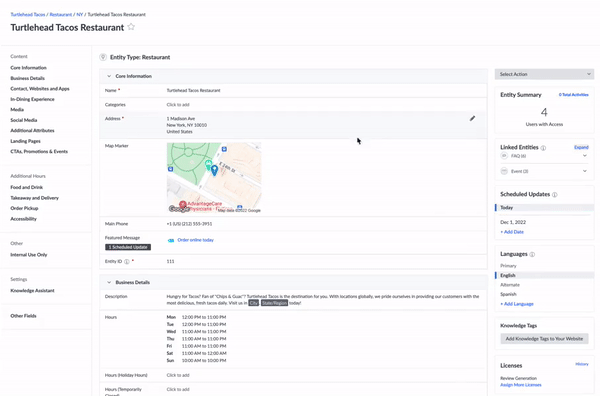Click Main Phone number value
Screen dimensions: 600x396
point(189,224)
